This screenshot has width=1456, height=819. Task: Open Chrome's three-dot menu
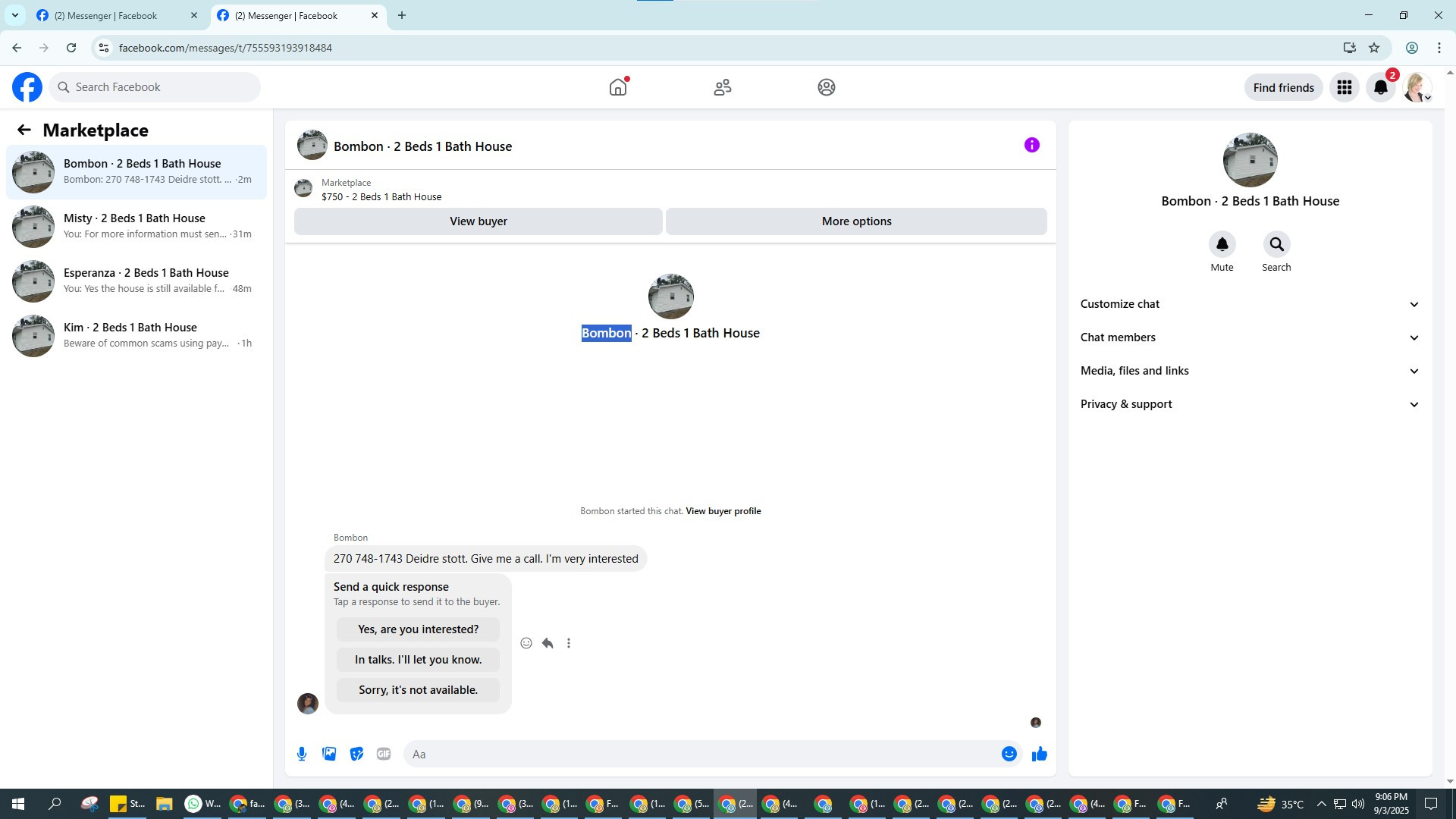pos(1439,48)
